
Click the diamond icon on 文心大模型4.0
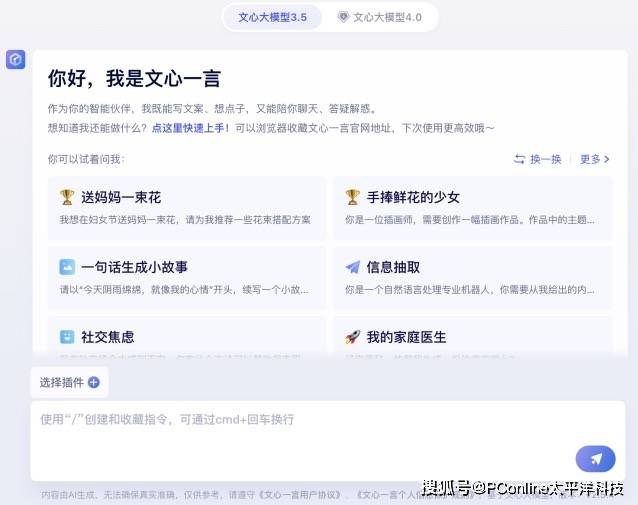pyautogui.click(x=343, y=17)
